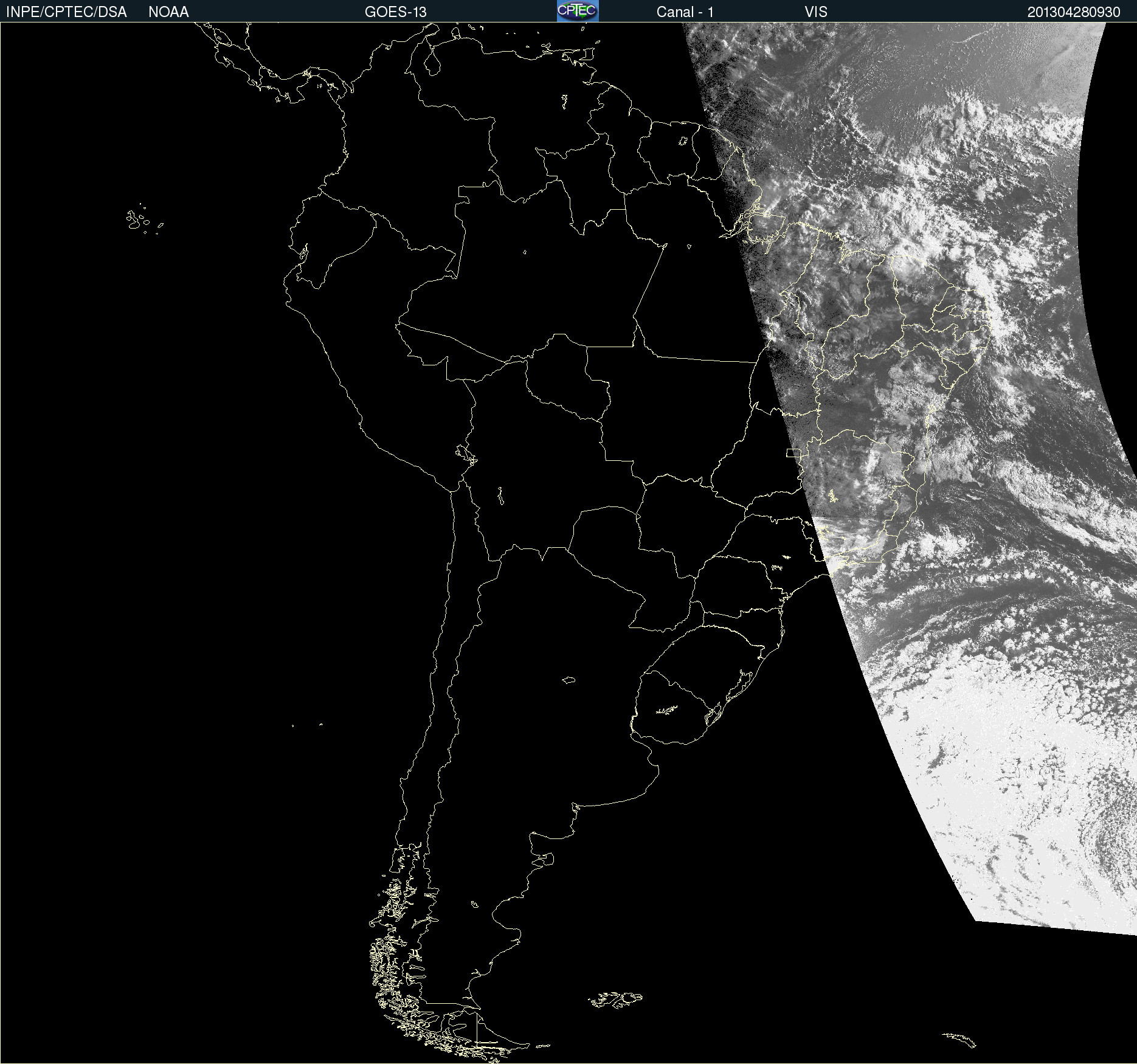1137x1064 pixels.
Task: Select Lake Maracaibo in Venezuela
Action: coord(432,63)
